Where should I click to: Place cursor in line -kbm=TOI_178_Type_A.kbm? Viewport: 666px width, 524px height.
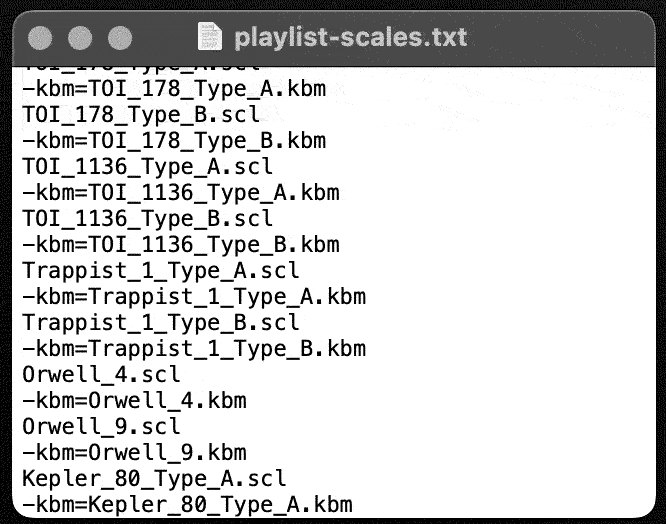tap(174, 89)
